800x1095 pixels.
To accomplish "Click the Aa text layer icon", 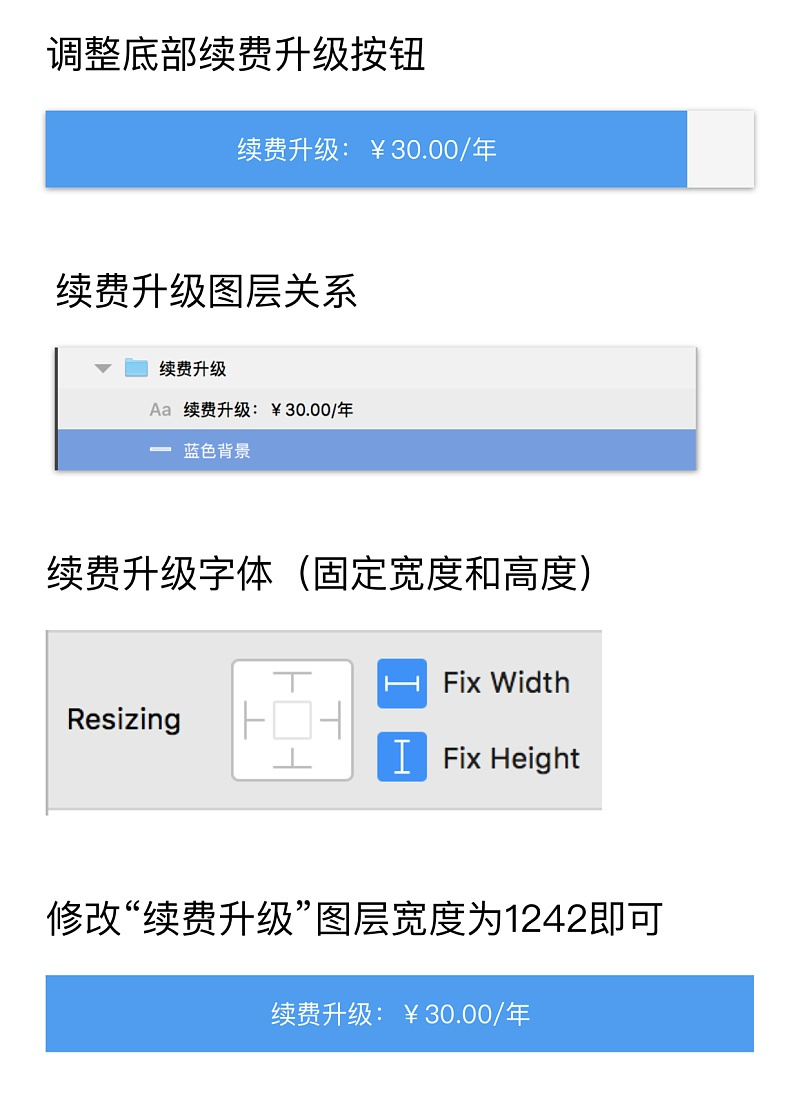I will click(160, 409).
